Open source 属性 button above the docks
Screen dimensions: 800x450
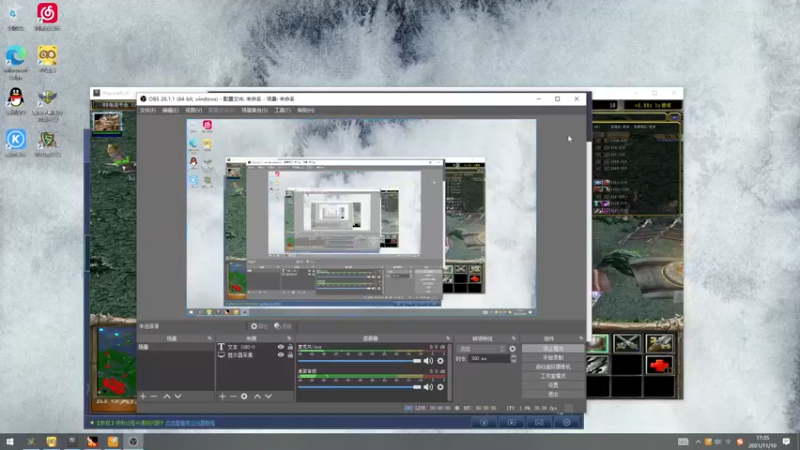(259, 326)
